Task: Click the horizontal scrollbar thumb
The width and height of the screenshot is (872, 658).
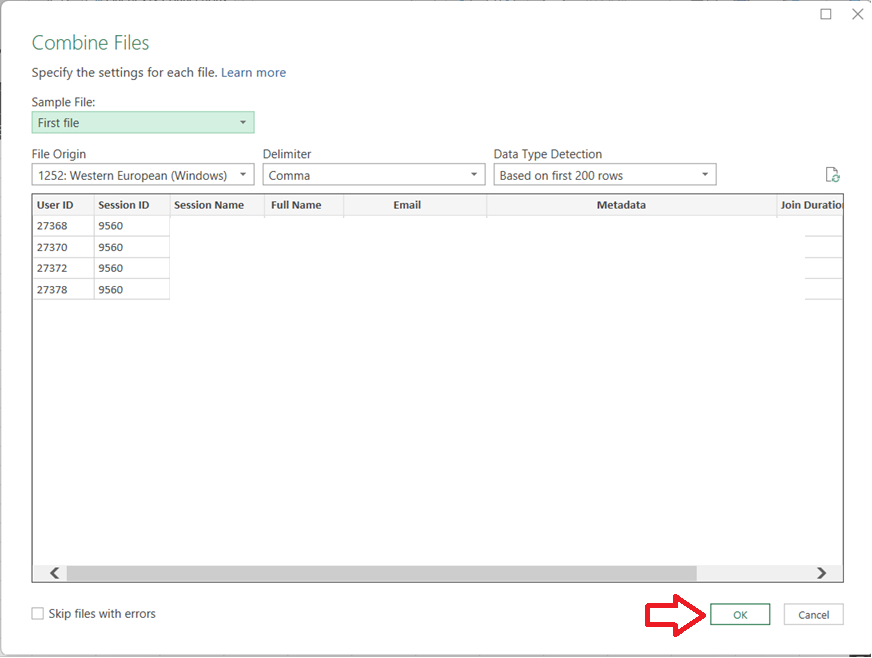Action: [380, 573]
